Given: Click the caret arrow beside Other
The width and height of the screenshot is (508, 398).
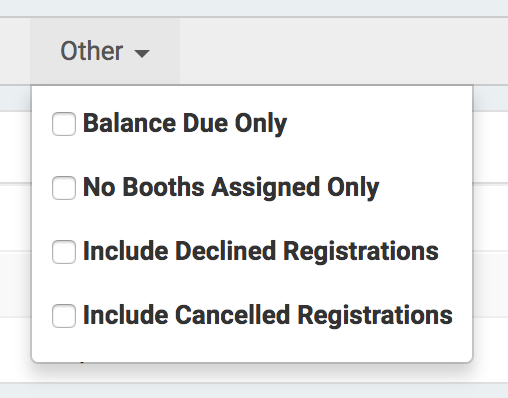Looking at the screenshot, I should coord(142,53).
